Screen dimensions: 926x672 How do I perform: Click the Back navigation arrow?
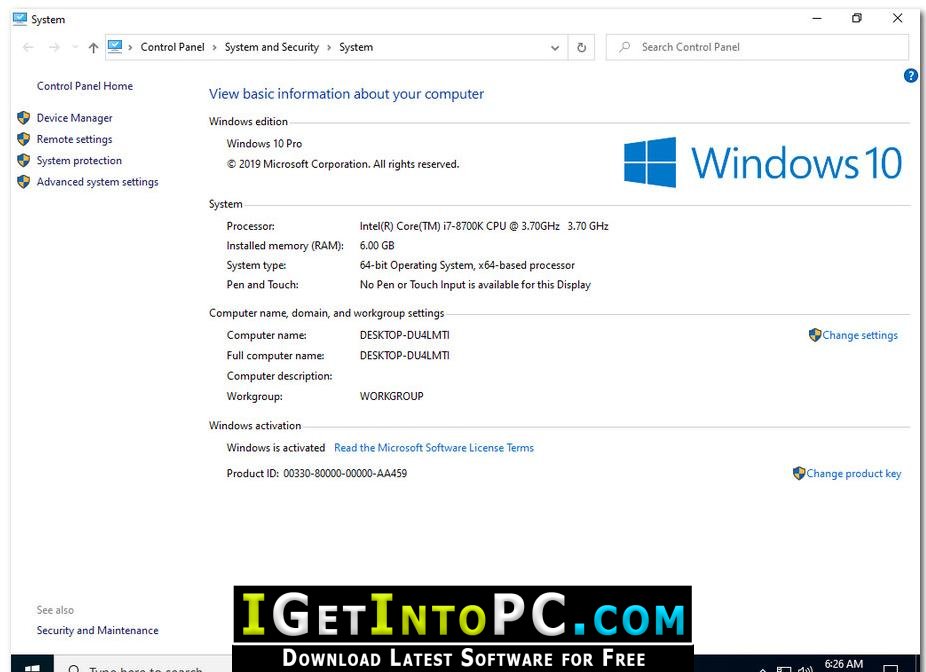pyautogui.click(x=28, y=47)
